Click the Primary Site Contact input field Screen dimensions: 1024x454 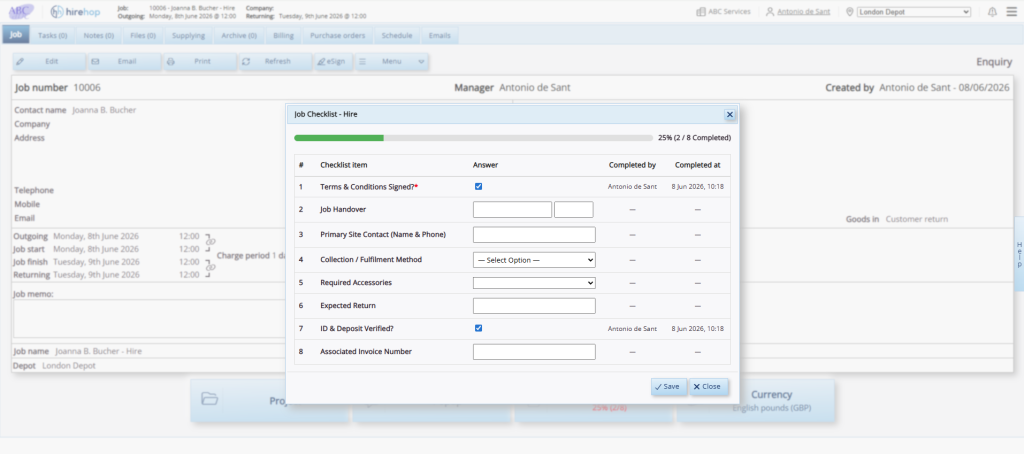click(x=534, y=235)
